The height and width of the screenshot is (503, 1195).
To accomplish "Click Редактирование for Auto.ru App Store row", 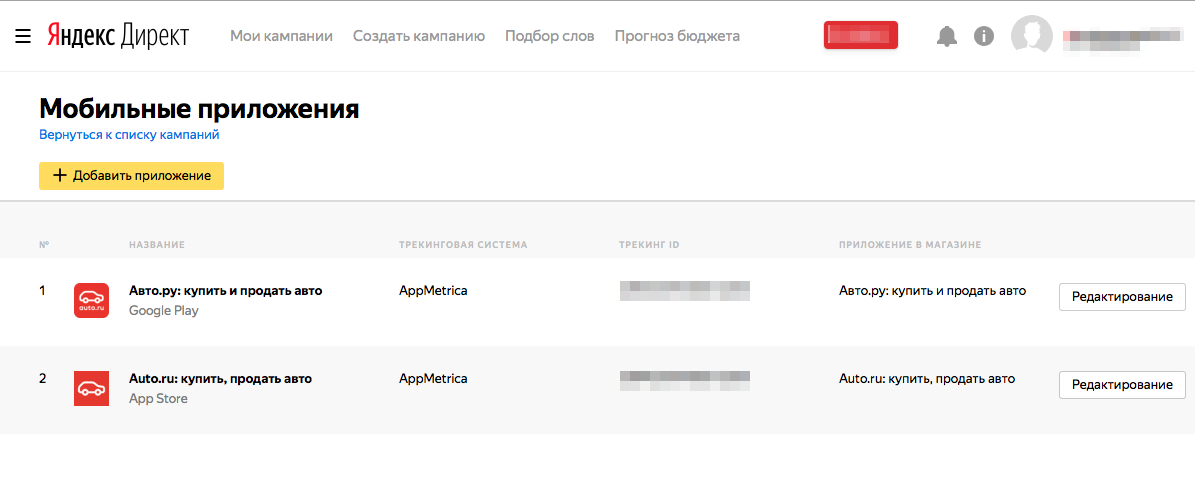I will (1122, 384).
